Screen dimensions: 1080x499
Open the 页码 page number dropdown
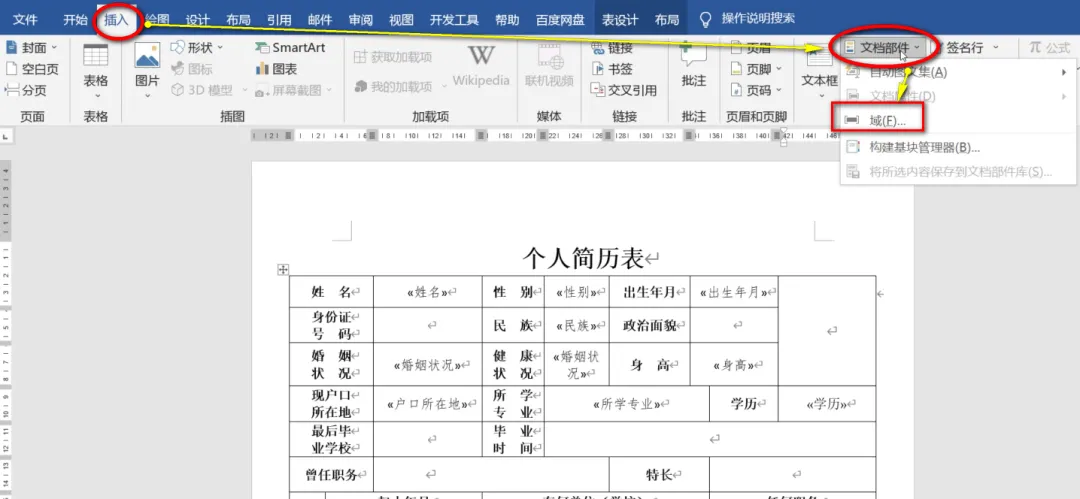pyautogui.click(x=756, y=90)
